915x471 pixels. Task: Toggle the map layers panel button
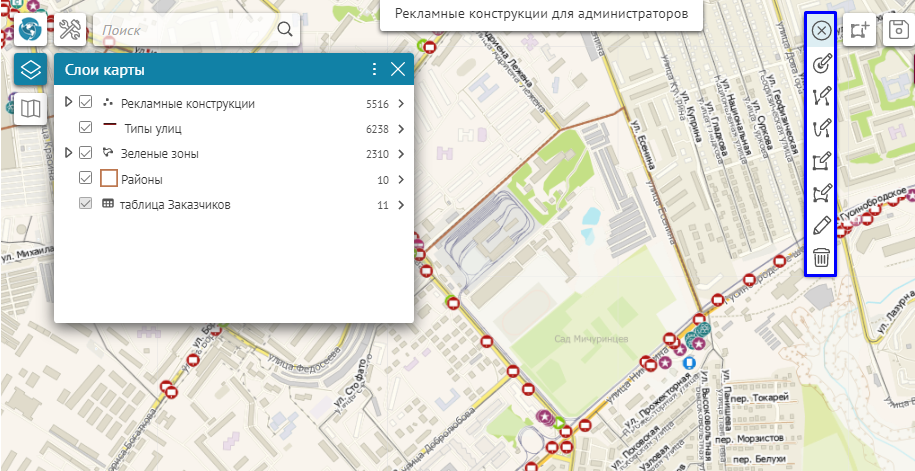(x=31, y=70)
